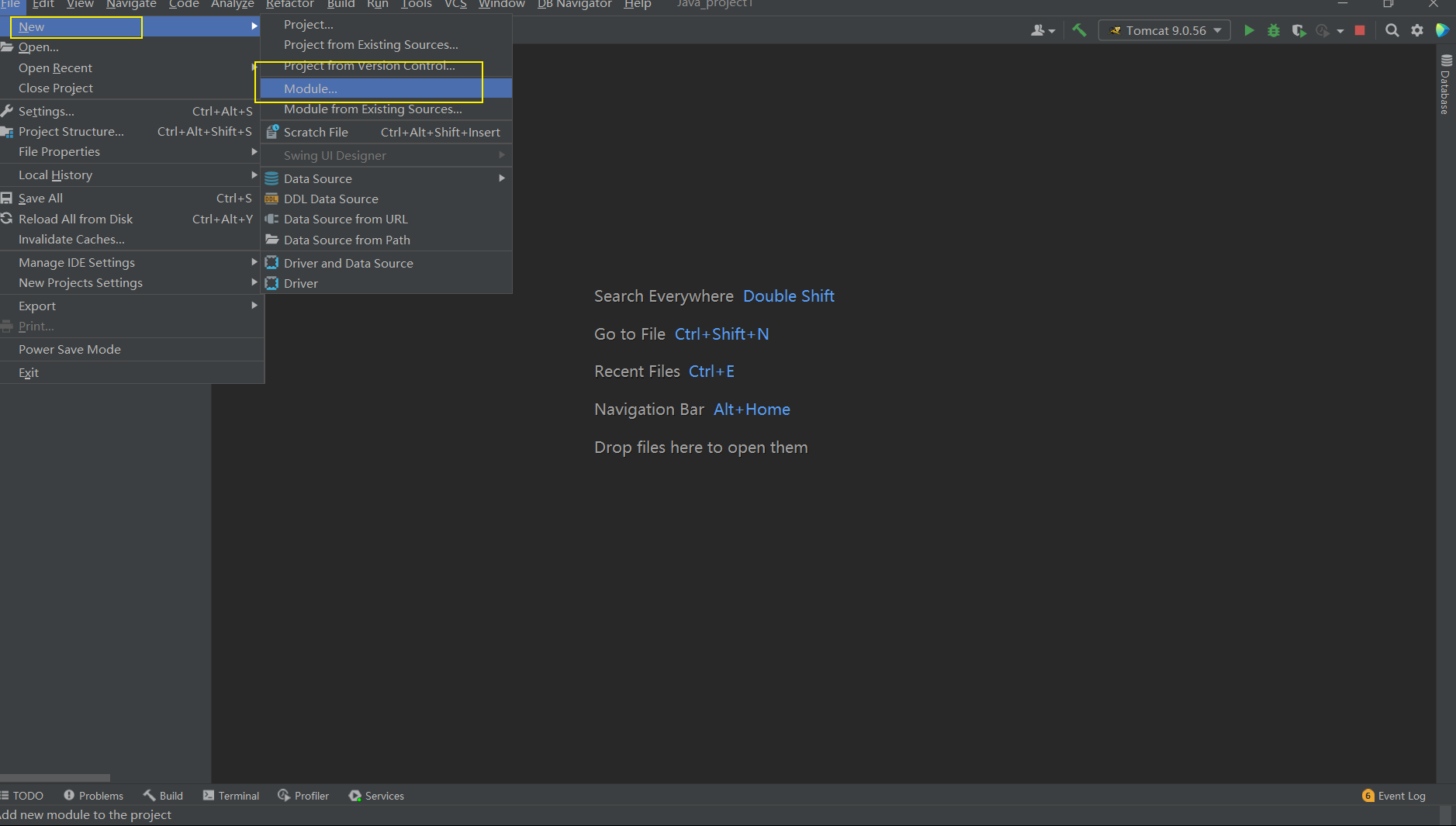This screenshot has height=826, width=1456.
Task: Click Invalidate Caches...
Action: [132, 240]
